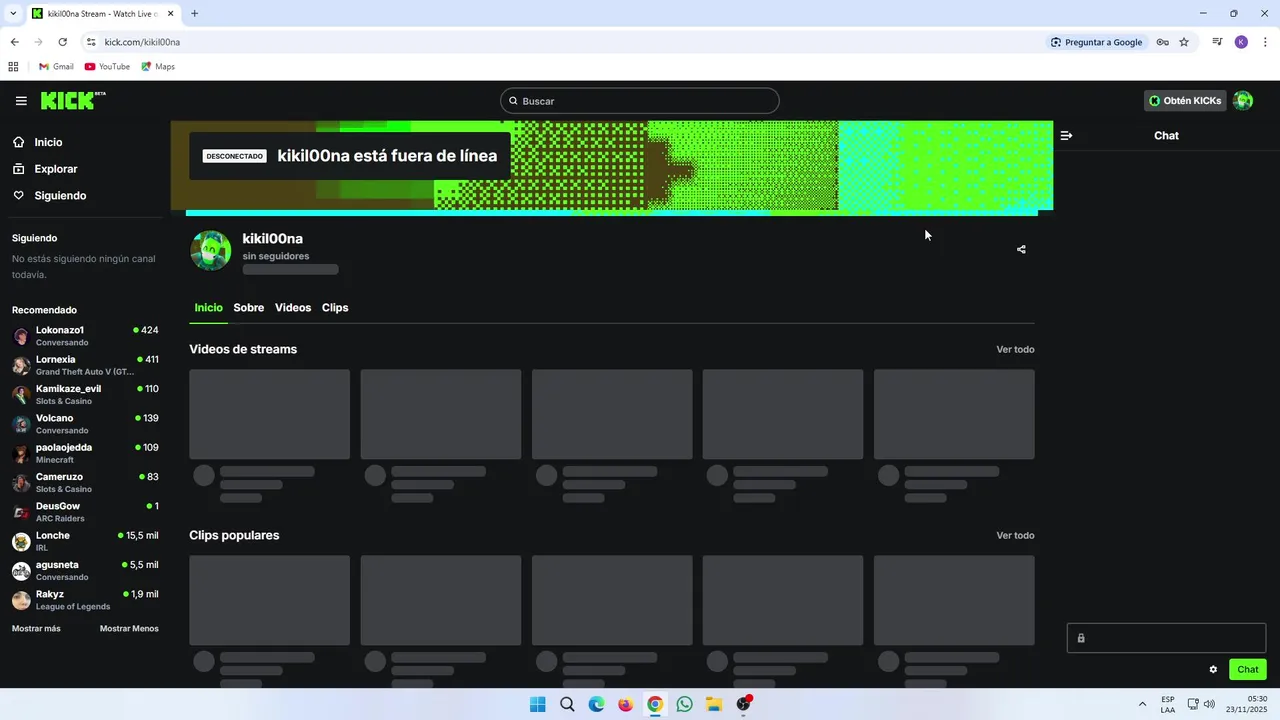This screenshot has width=1280, height=720.
Task: Open Kamikaze_evil recommended channel
Action: point(85,394)
